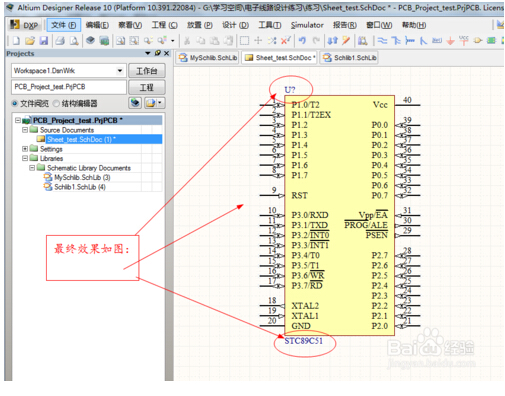Image resolution: width=505 pixels, height=396 pixels.
Task: Collapse the Schematic Library Documents node
Action: click(x=32, y=168)
